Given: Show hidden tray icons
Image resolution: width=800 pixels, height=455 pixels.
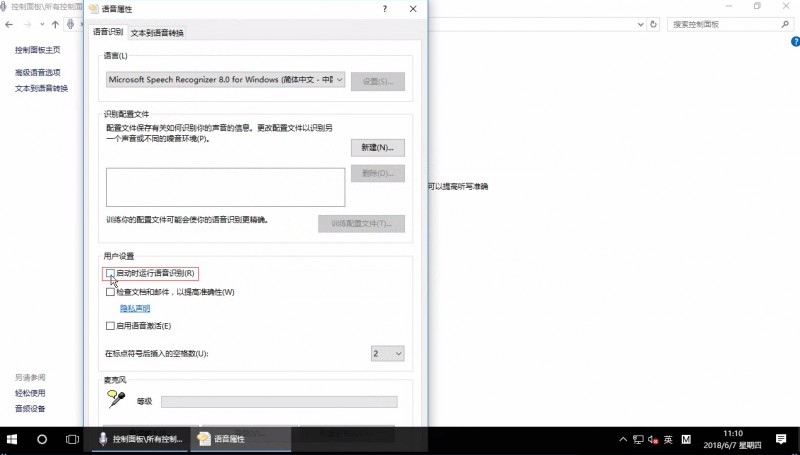Looking at the screenshot, I should [623, 439].
